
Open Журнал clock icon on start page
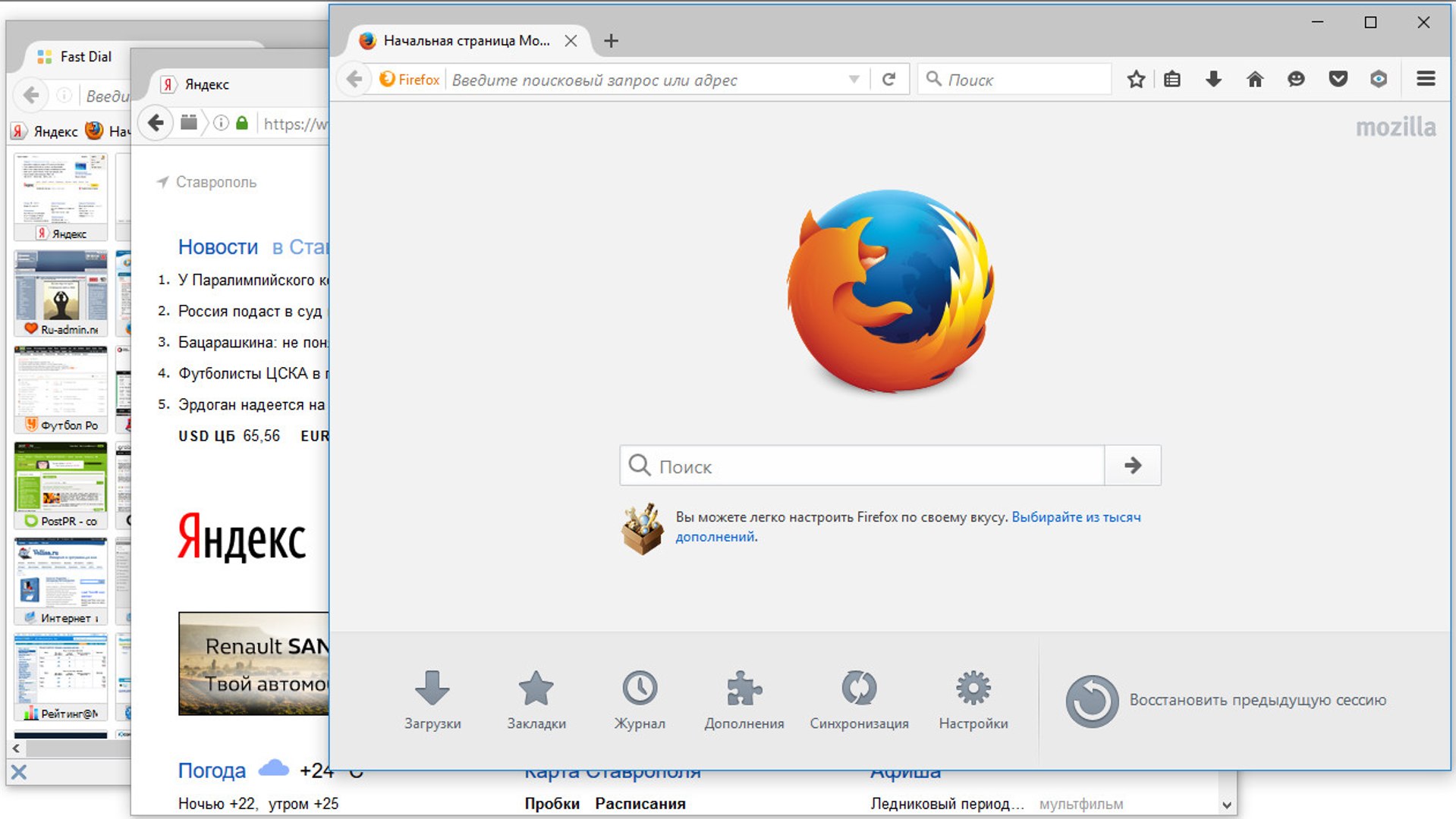pos(640,700)
